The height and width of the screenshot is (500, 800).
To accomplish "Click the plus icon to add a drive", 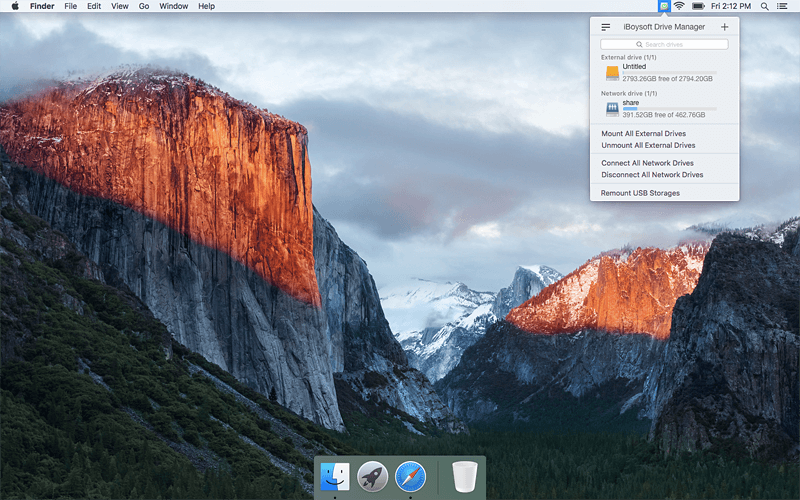I will click(724, 27).
